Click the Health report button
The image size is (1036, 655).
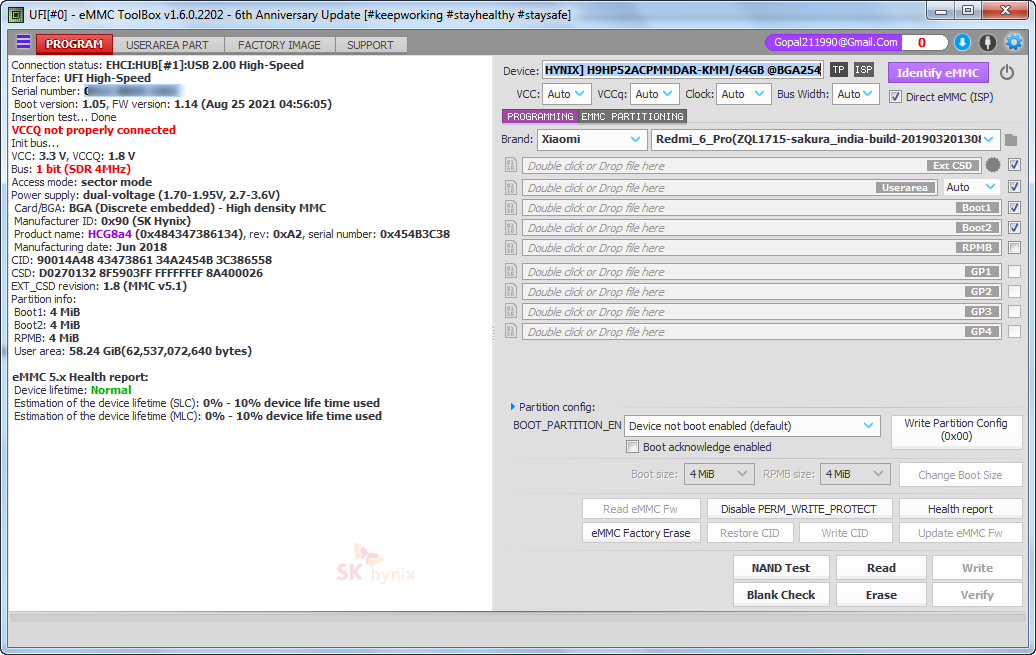pyautogui.click(x=960, y=509)
